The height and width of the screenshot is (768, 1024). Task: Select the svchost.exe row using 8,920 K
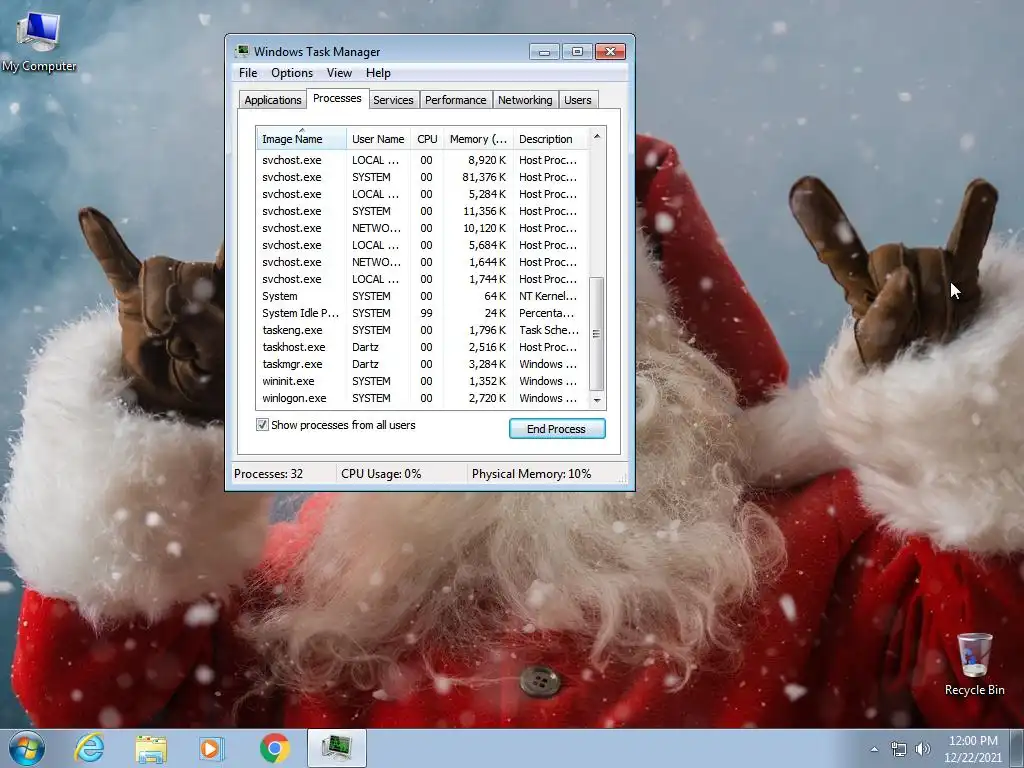(x=422, y=160)
